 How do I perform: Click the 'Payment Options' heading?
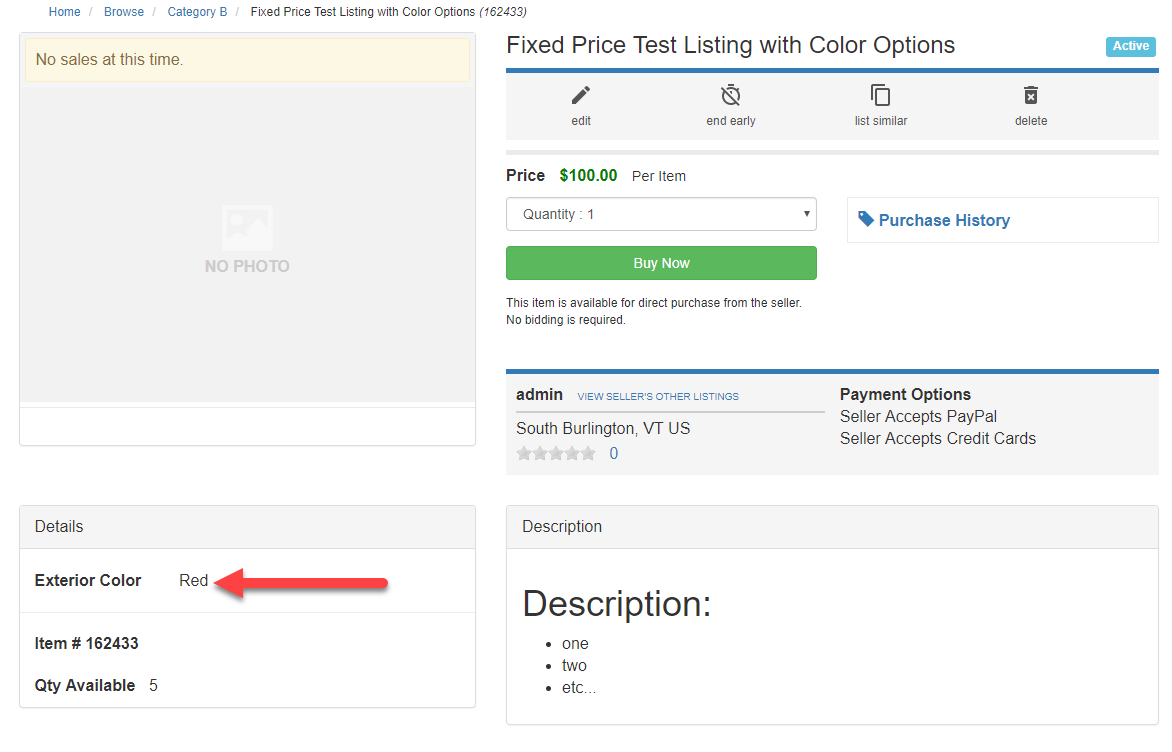pyautogui.click(x=905, y=395)
